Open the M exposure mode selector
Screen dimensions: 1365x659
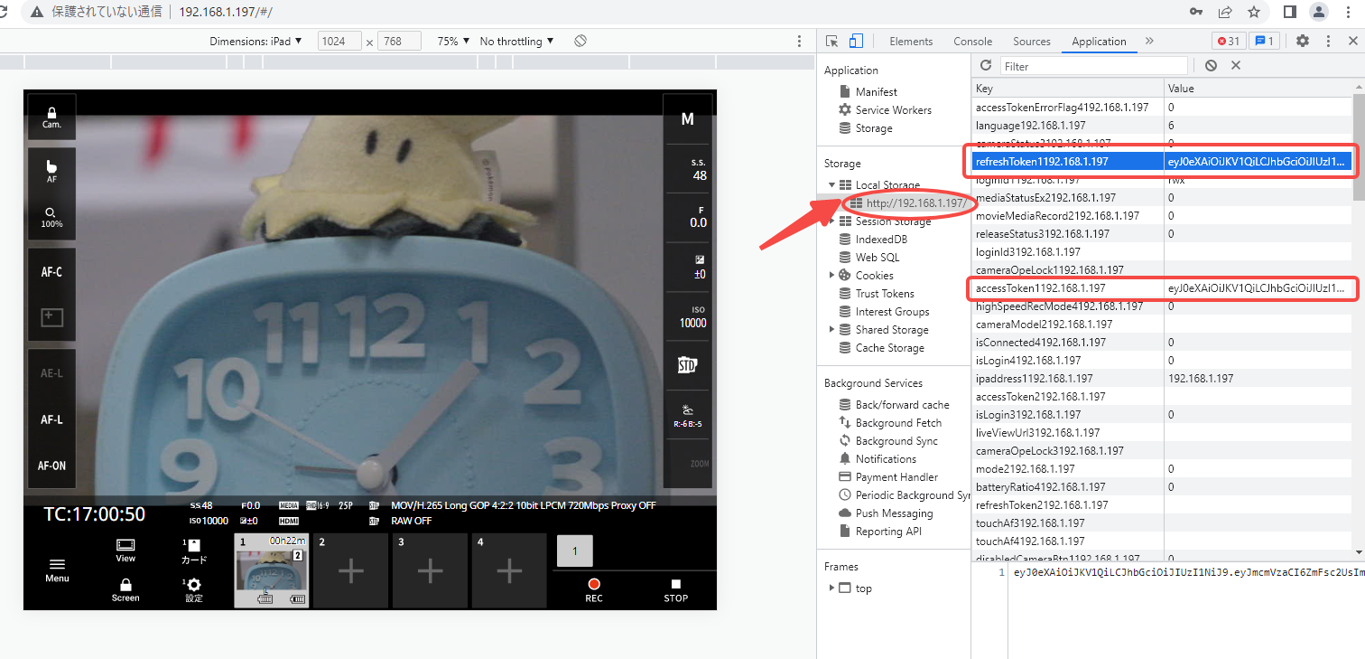[x=688, y=119]
